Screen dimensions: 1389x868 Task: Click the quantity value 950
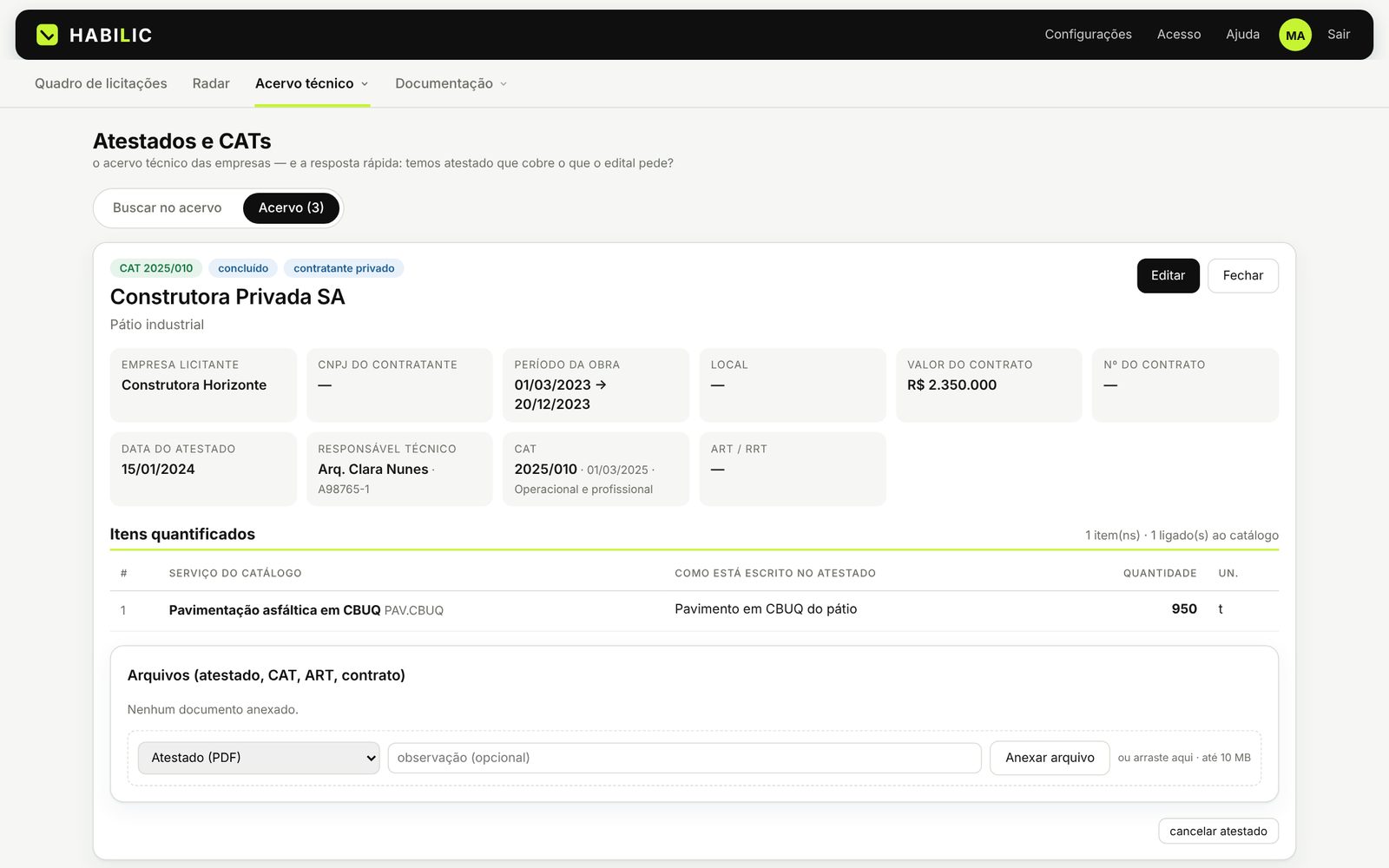point(1184,609)
